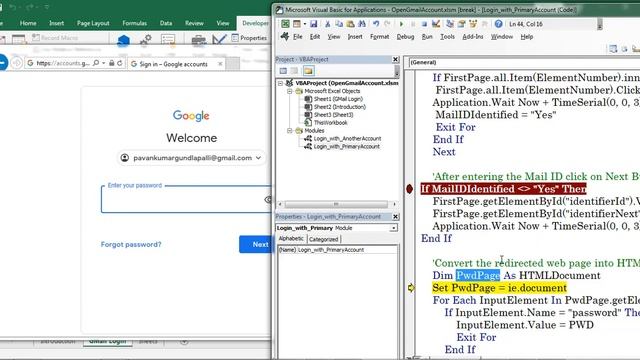This screenshot has height=360, width=640.
Task: Click the Break (pause) icon in VBA toolbar
Action: [413, 24]
